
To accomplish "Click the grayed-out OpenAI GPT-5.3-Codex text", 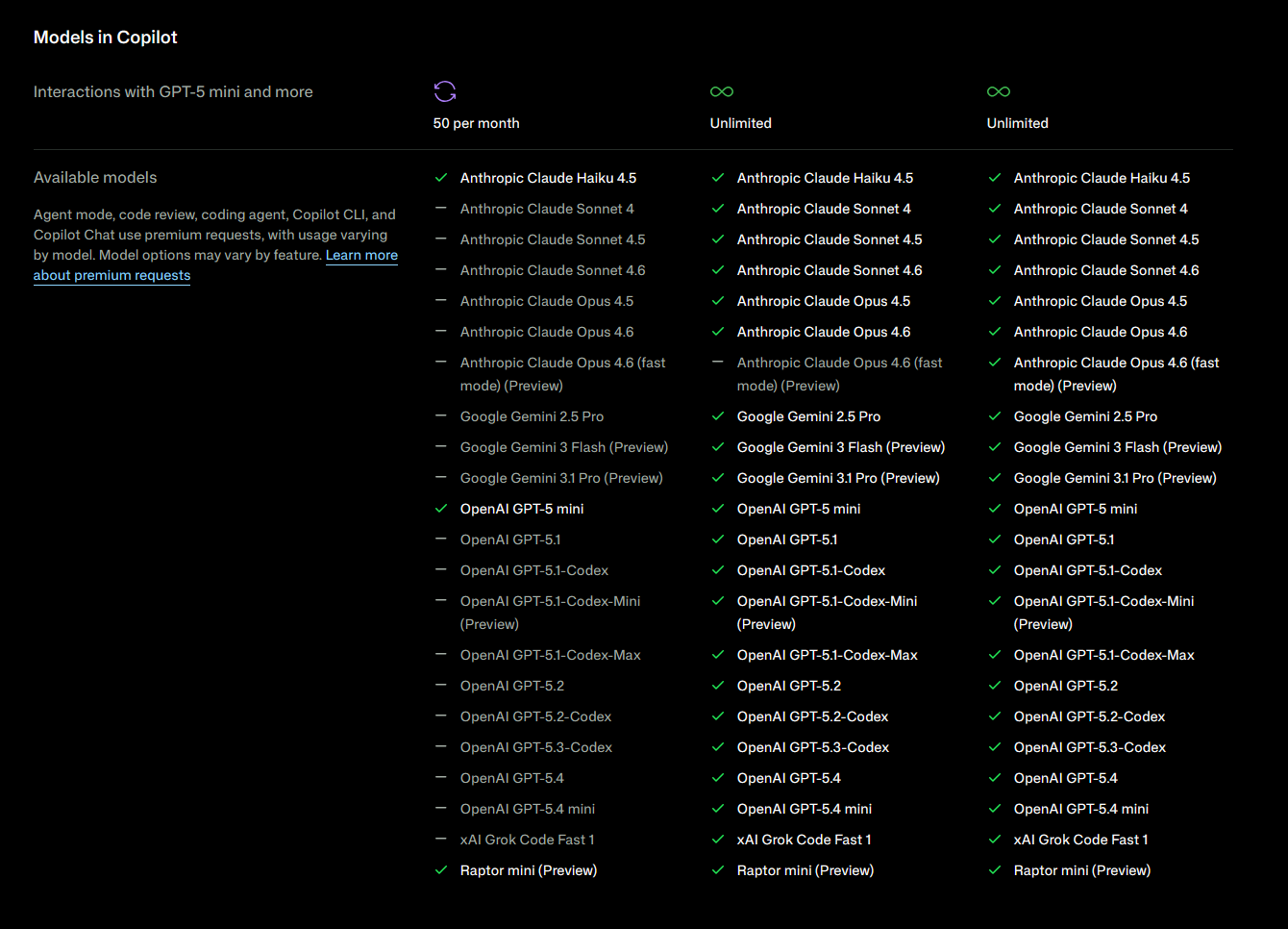I will [x=536, y=747].
